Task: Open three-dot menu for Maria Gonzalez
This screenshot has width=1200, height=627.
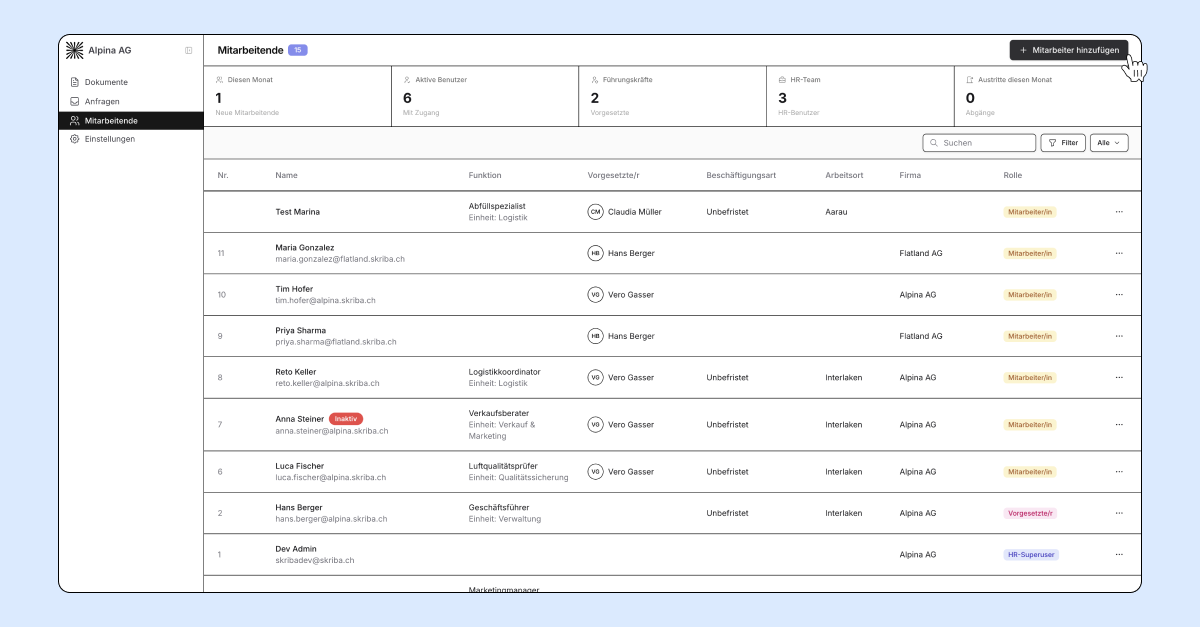Action: pos(1119,253)
